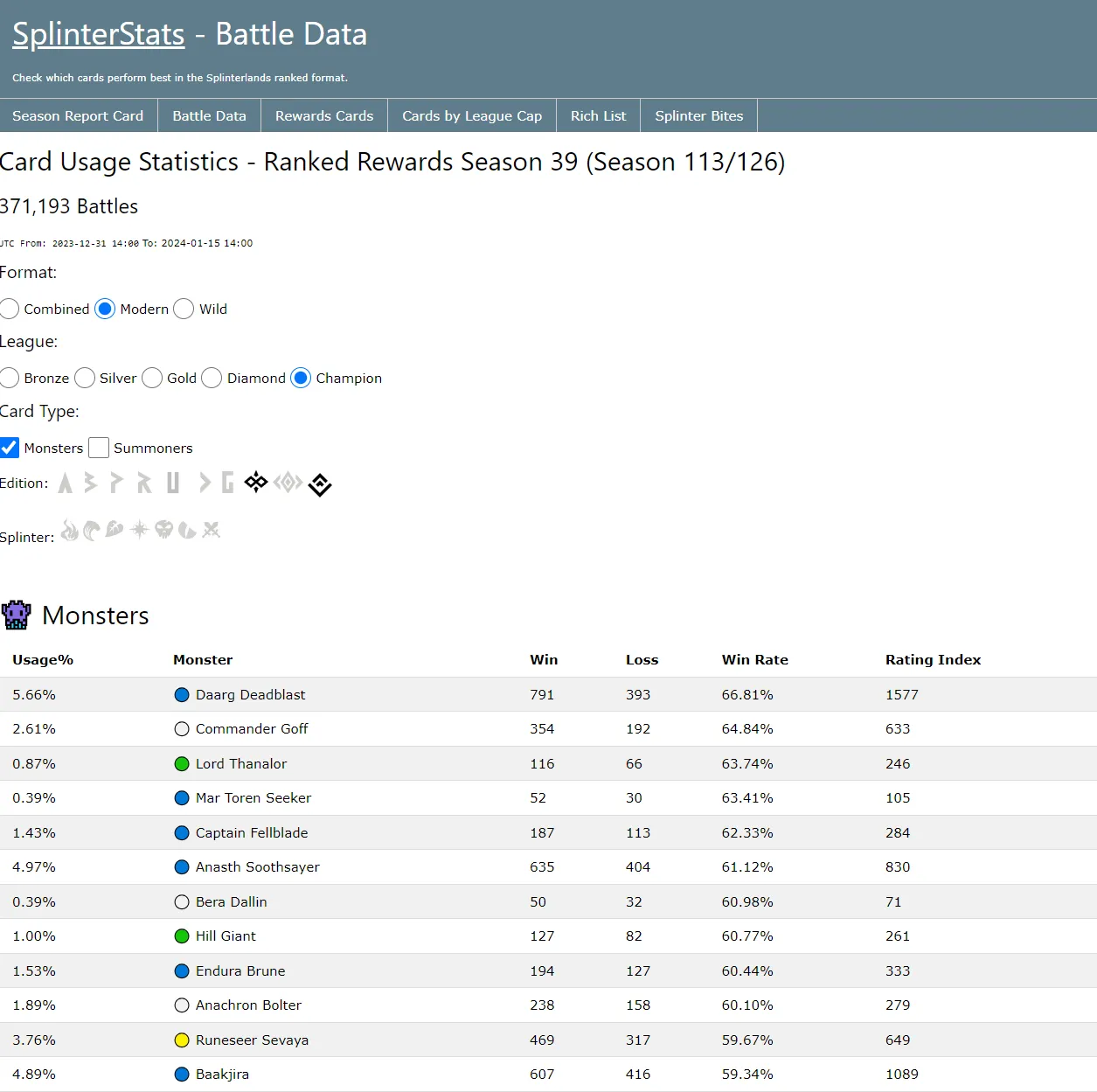Screen dimensions: 1097x1092
Task: Select the Bronze league radio button
Action: point(10,378)
